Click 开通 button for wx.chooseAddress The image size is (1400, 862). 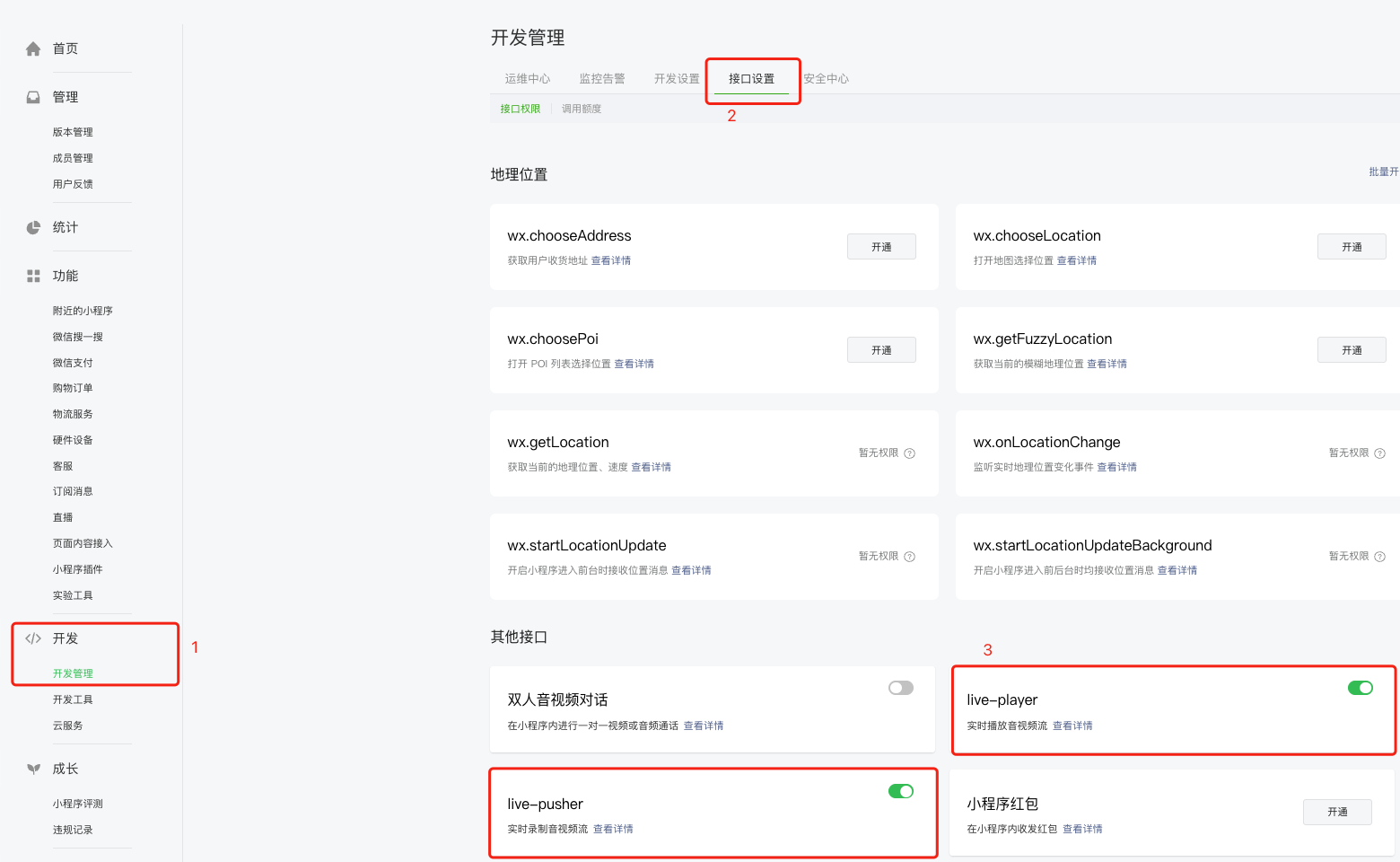tap(881, 247)
